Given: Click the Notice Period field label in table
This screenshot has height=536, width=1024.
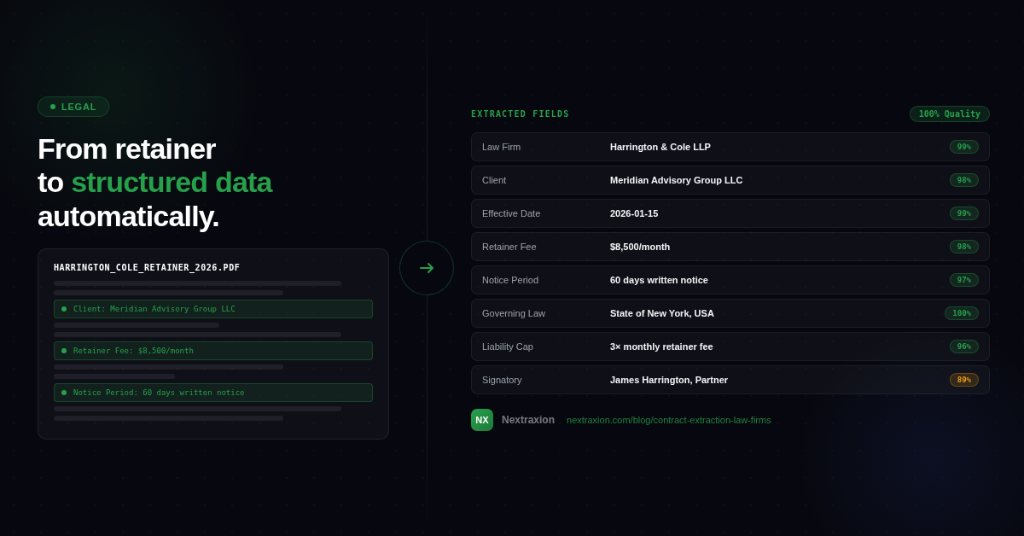Looking at the screenshot, I should click(510, 280).
